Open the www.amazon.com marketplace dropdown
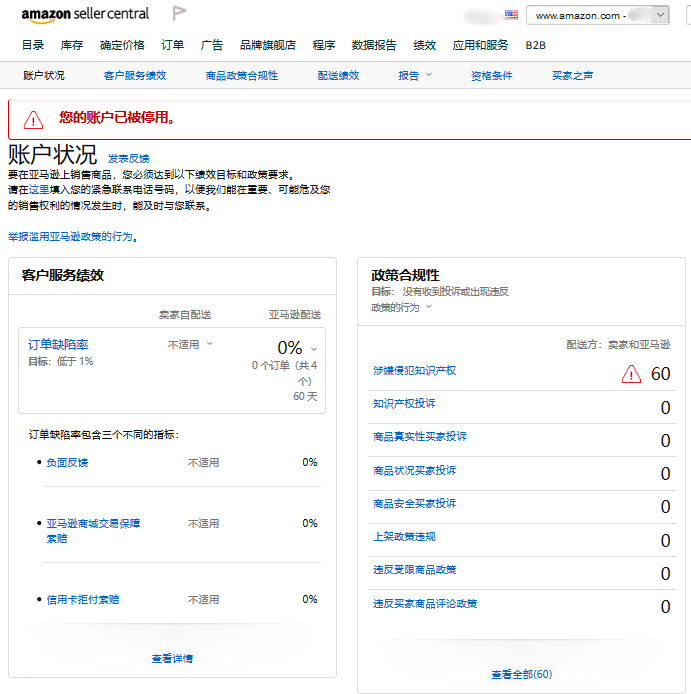Image resolution: width=691 pixels, height=694 pixels. coord(599,15)
